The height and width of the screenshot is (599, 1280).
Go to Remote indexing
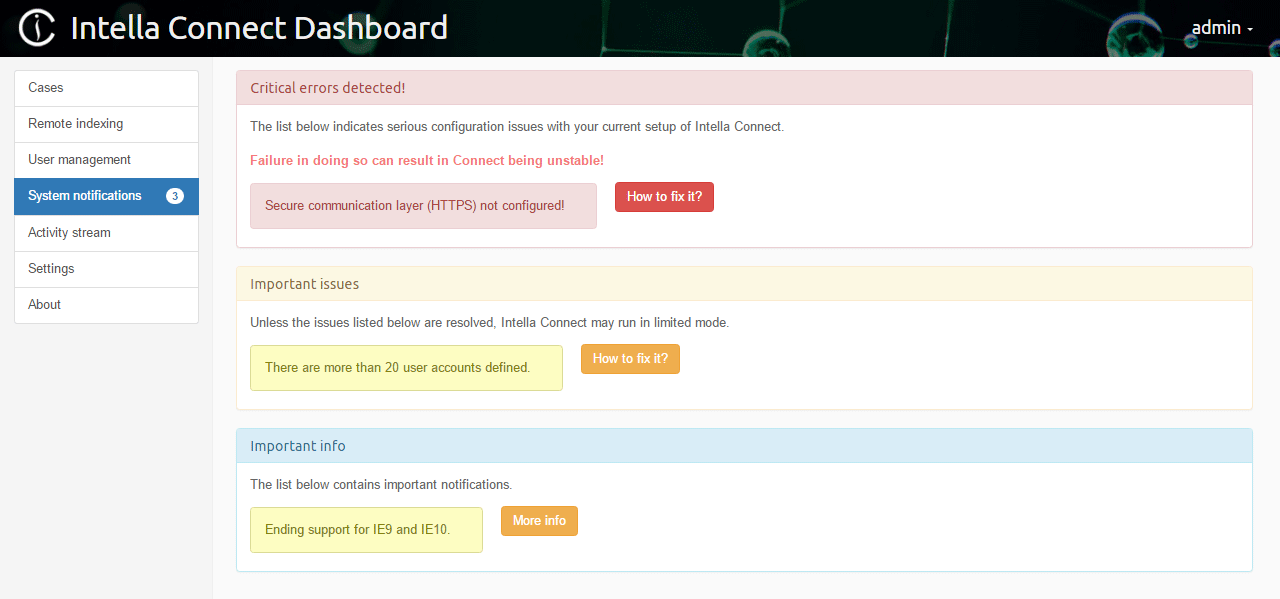point(76,124)
